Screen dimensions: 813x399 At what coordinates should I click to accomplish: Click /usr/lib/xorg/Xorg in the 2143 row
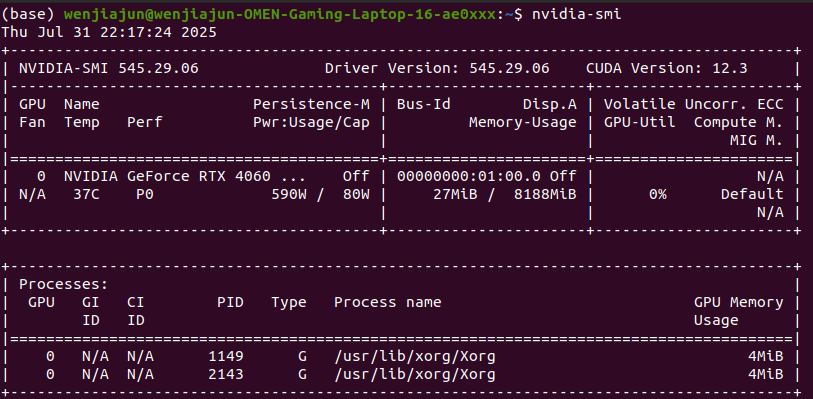(x=415, y=375)
